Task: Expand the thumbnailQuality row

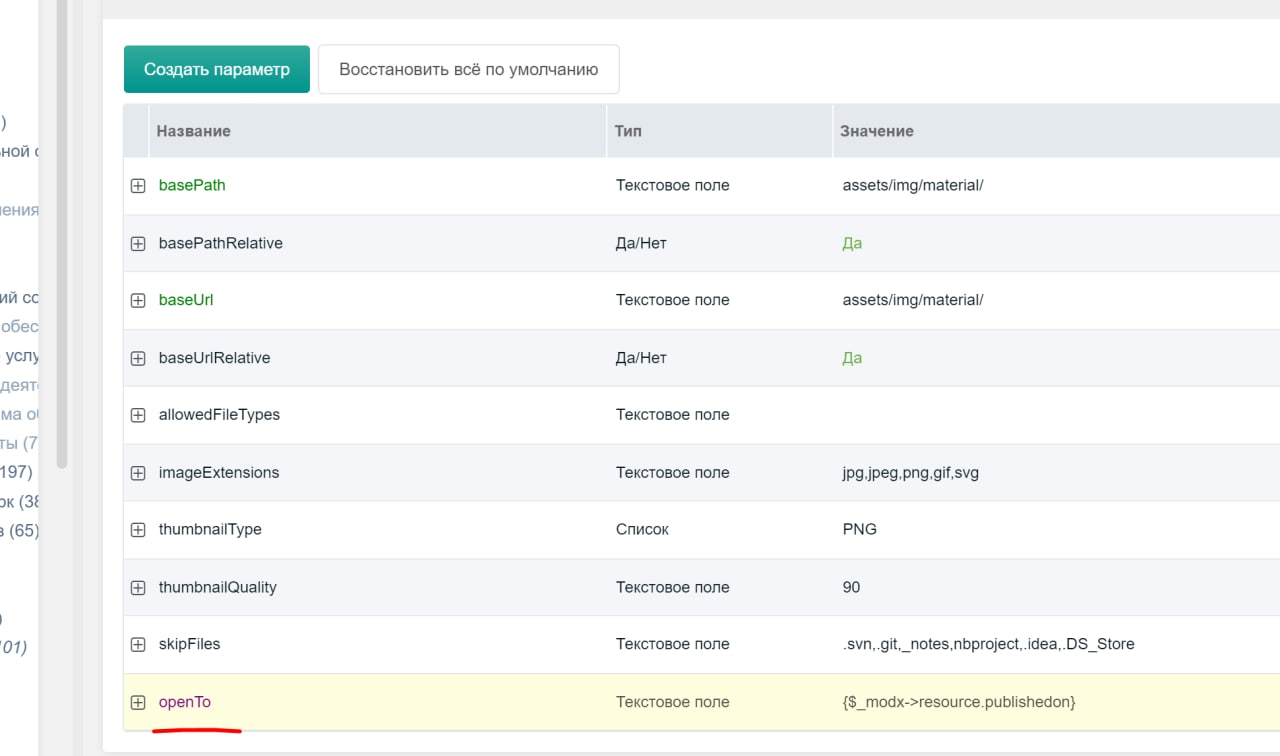Action: (138, 588)
